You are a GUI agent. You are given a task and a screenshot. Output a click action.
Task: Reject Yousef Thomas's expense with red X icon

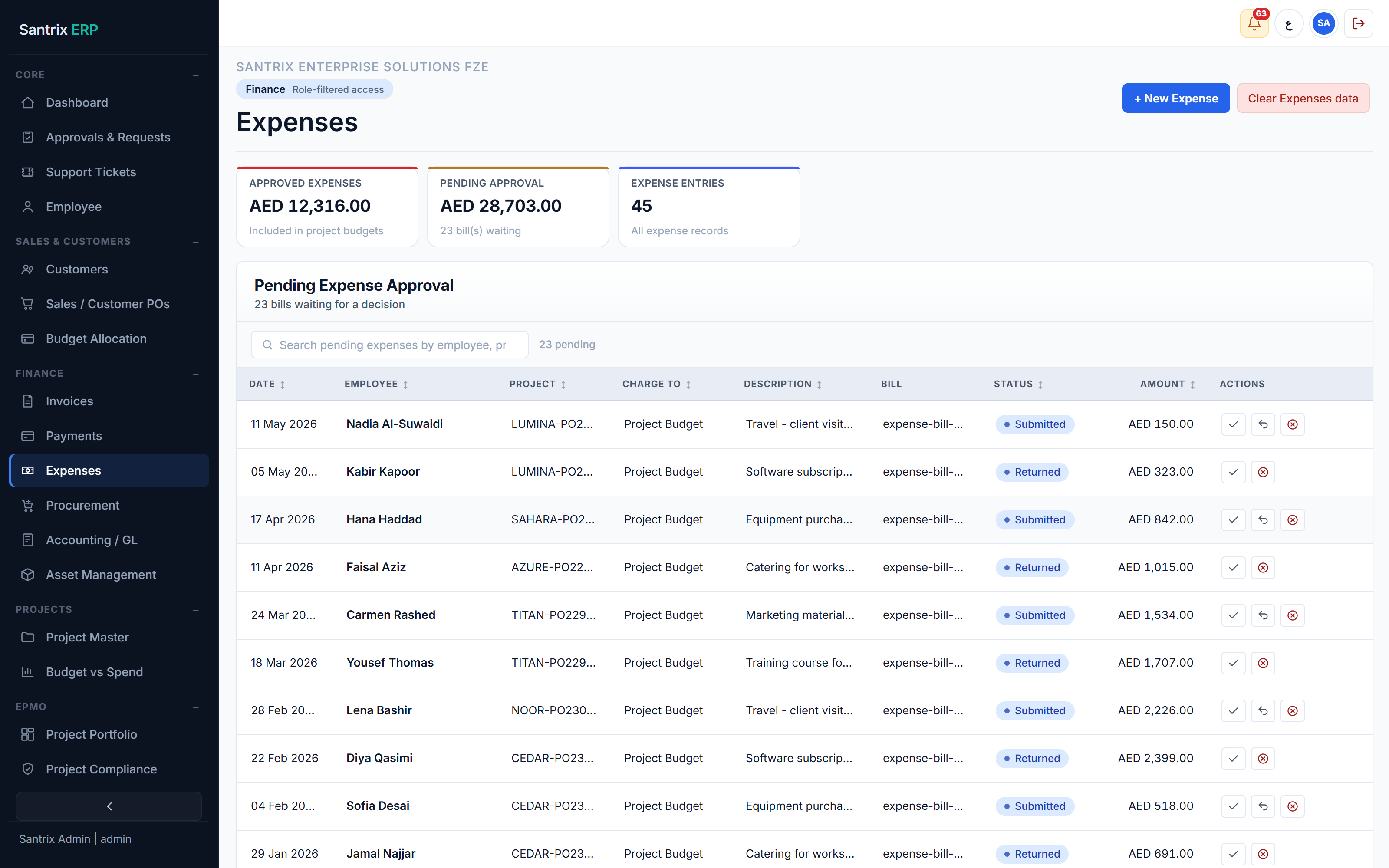[1263, 662]
